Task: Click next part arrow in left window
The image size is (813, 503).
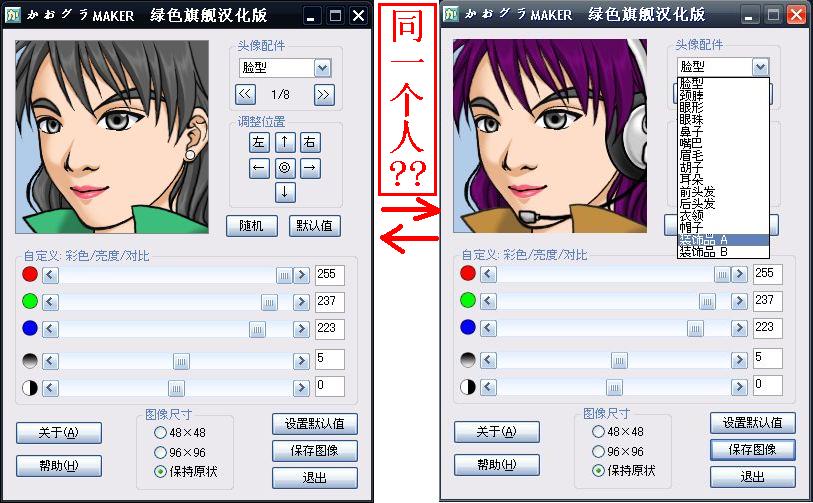Action: pyautogui.click(x=324, y=95)
